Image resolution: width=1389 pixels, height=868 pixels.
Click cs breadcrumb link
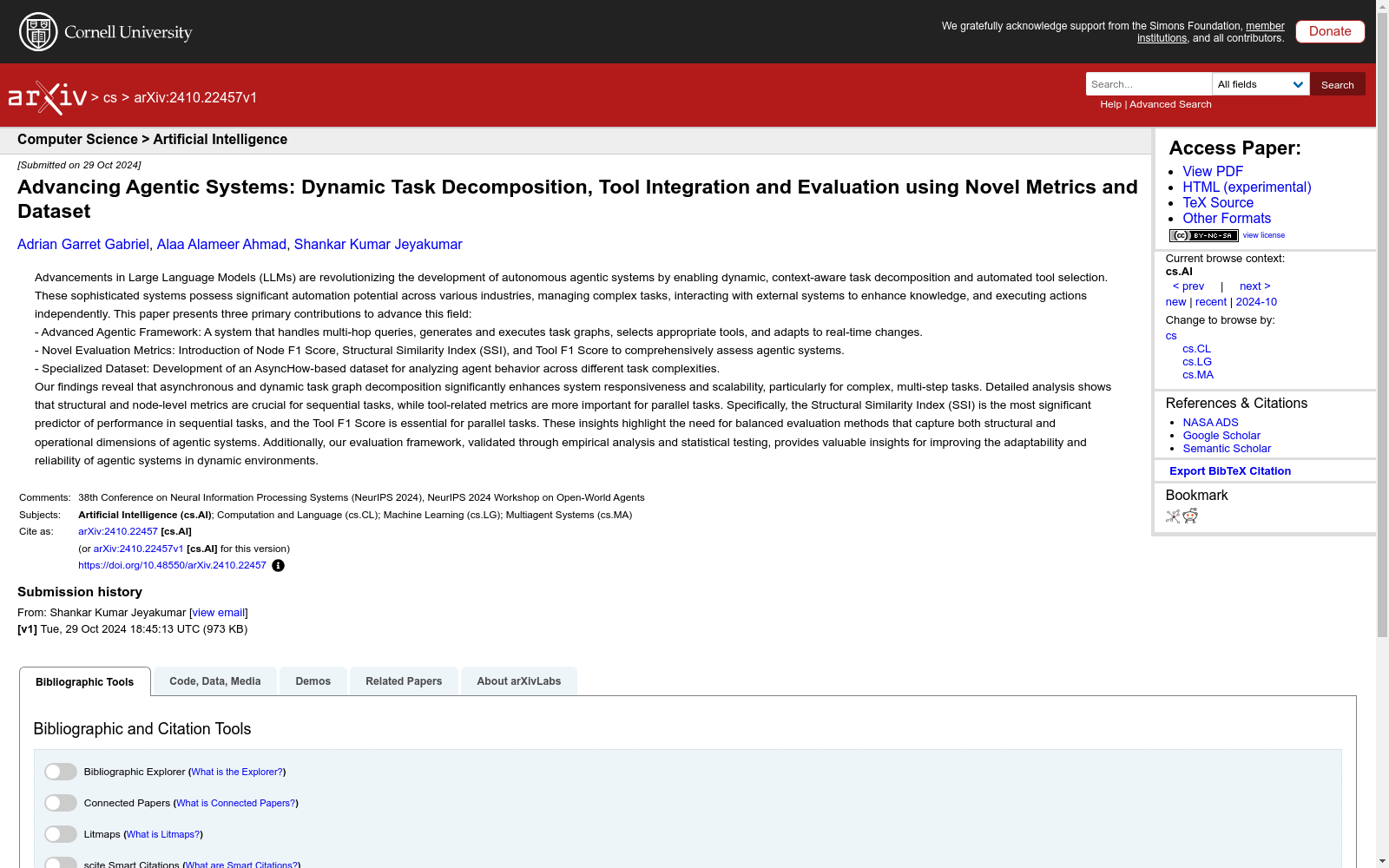[x=110, y=98]
